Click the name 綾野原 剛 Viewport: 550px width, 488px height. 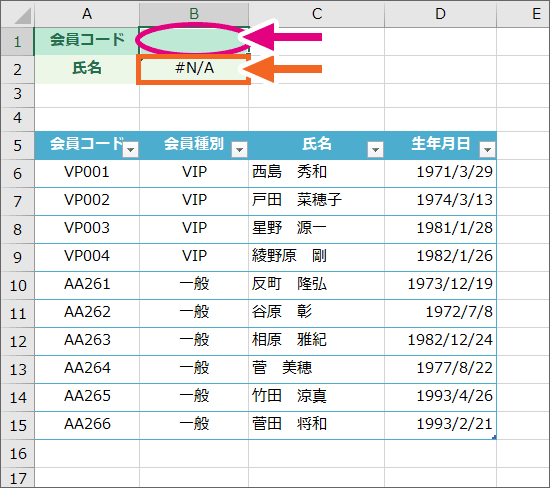tap(289, 256)
